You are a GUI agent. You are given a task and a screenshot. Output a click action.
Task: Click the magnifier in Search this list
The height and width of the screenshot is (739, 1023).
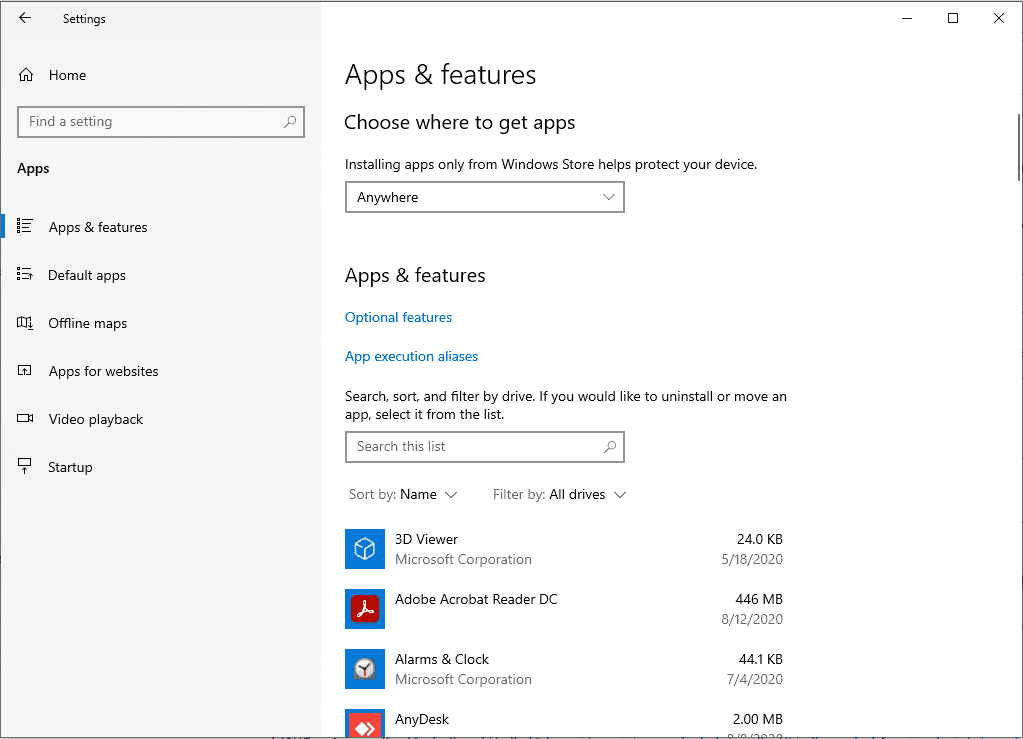point(610,447)
